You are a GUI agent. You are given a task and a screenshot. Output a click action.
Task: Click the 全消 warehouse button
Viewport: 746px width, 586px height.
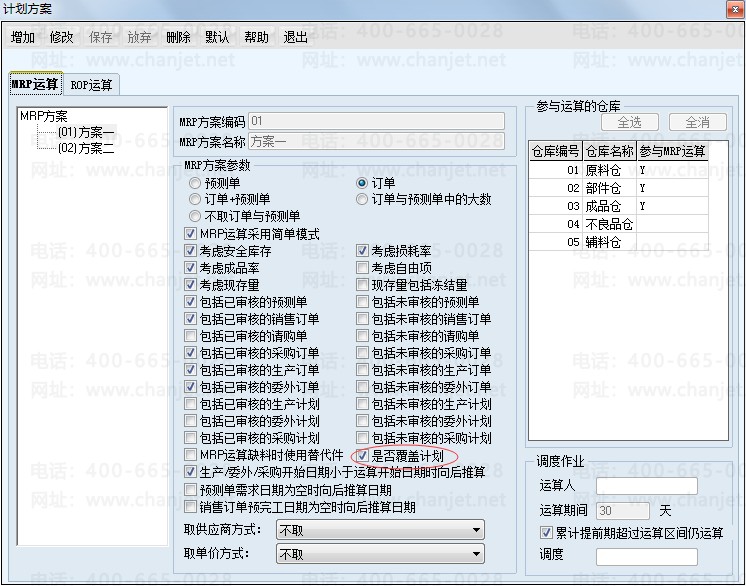[697, 122]
